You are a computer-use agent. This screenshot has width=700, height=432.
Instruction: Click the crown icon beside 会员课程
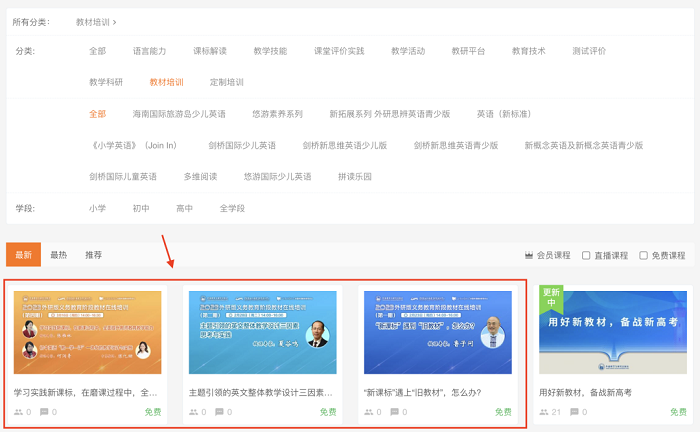[x=529, y=255]
